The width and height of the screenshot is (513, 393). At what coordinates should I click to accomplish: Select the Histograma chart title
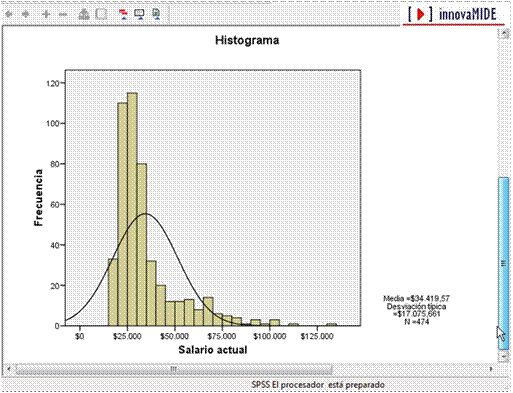point(247,40)
